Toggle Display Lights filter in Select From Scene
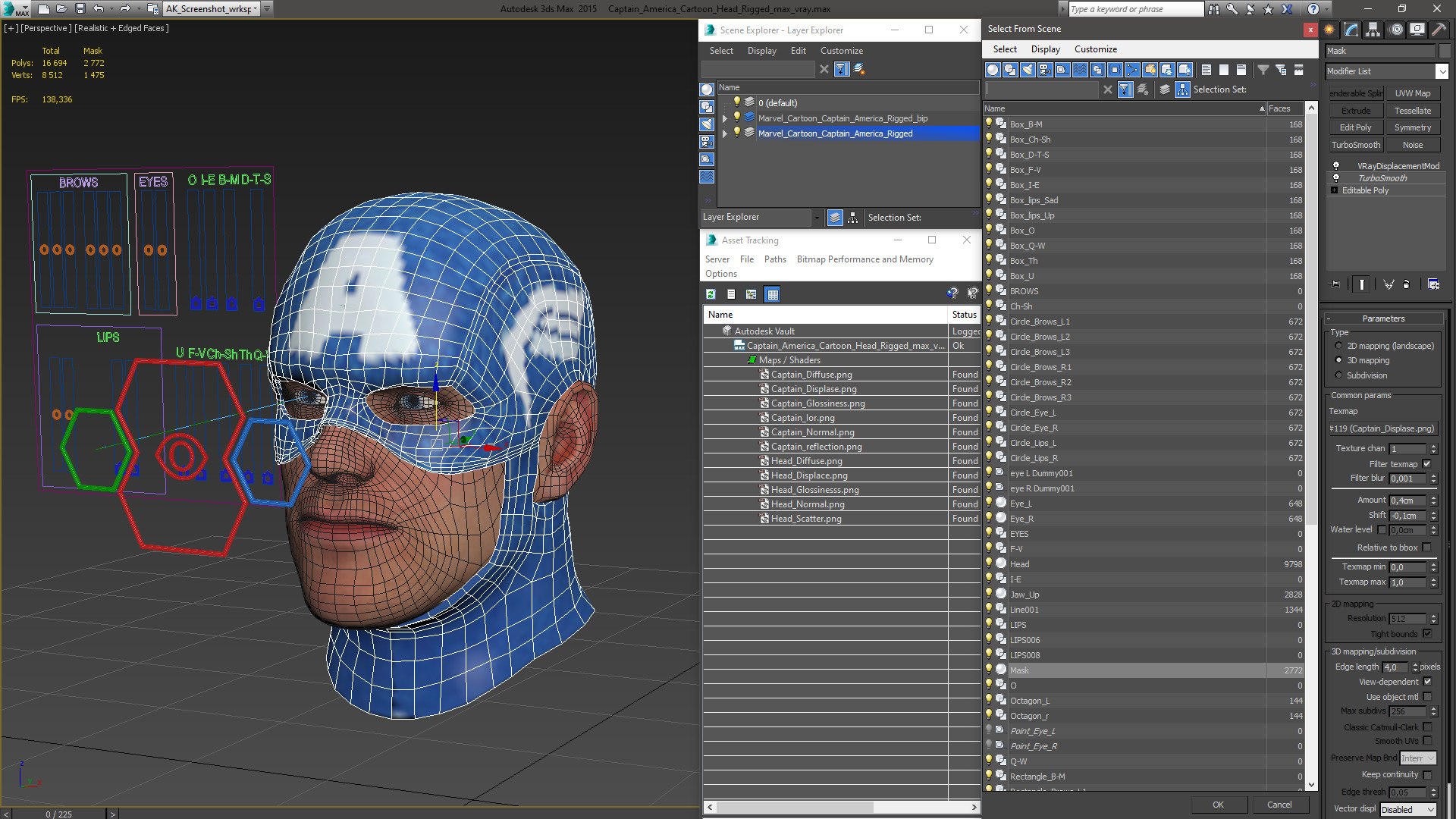This screenshot has width=1456, height=819. (x=1028, y=70)
